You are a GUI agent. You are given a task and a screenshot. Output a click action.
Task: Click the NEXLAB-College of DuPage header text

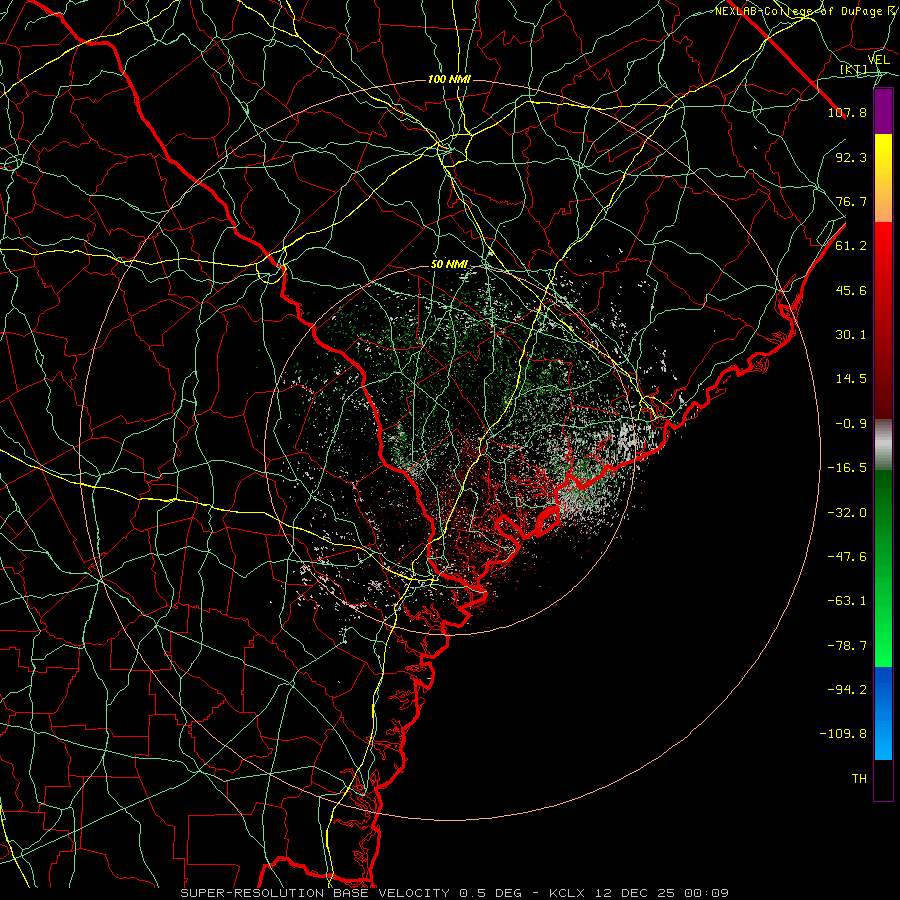tap(807, 11)
